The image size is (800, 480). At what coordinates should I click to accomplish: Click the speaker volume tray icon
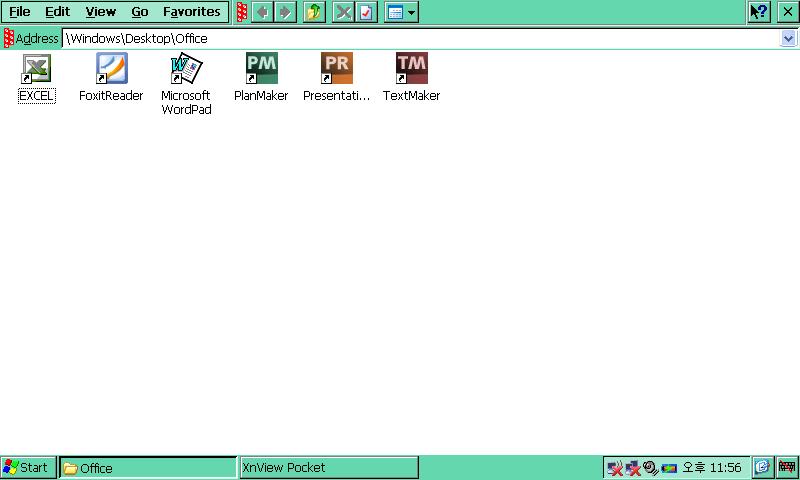(x=650, y=467)
